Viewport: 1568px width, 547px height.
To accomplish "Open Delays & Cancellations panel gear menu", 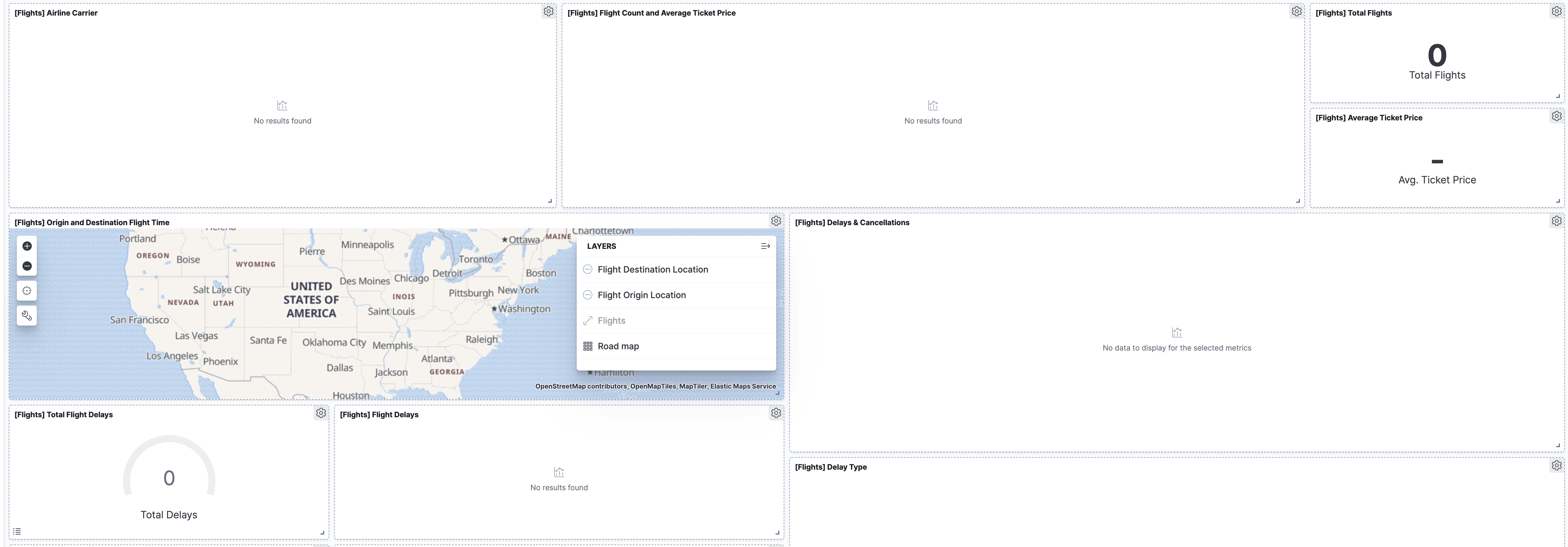I will (x=1556, y=221).
